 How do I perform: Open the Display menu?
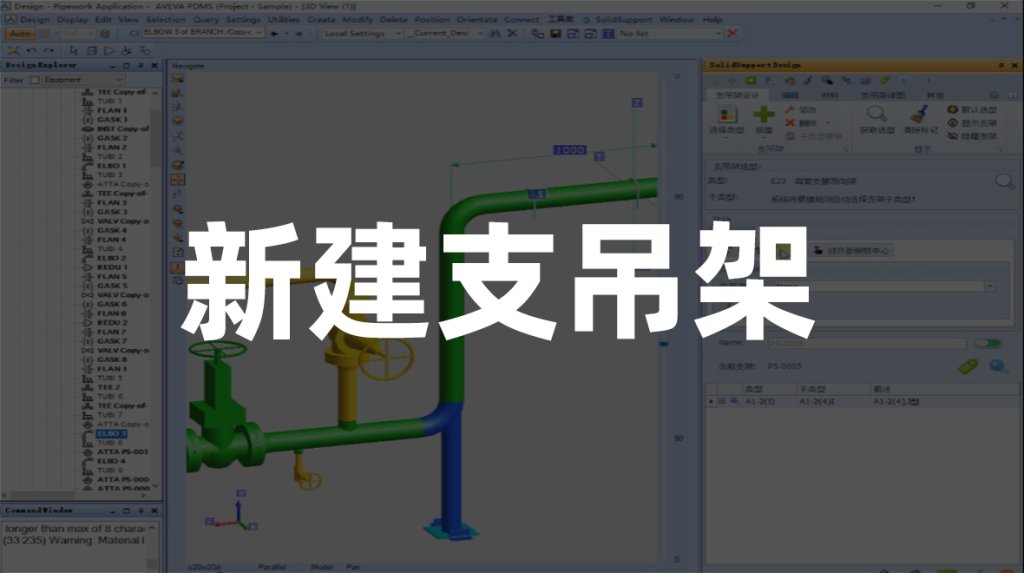[72, 20]
